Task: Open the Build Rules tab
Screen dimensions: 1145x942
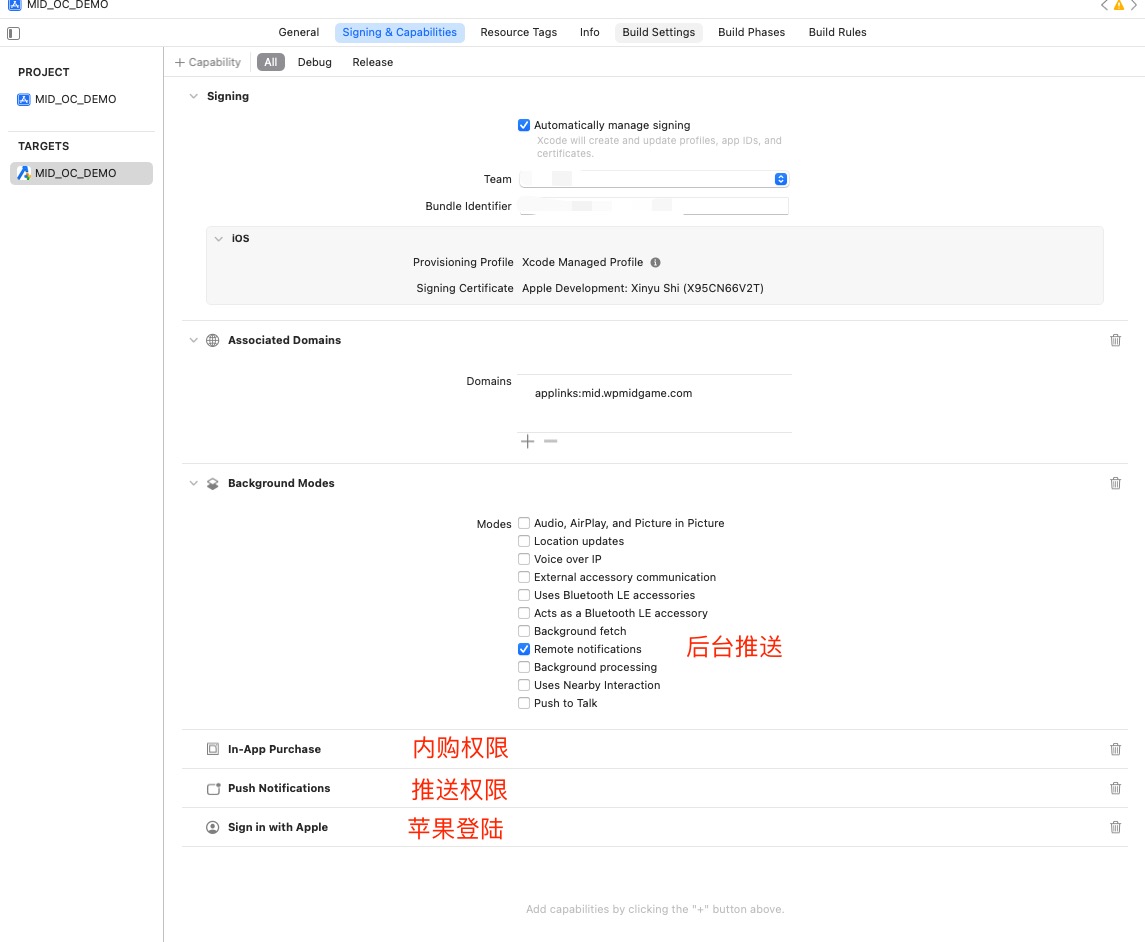Action: coord(838,32)
